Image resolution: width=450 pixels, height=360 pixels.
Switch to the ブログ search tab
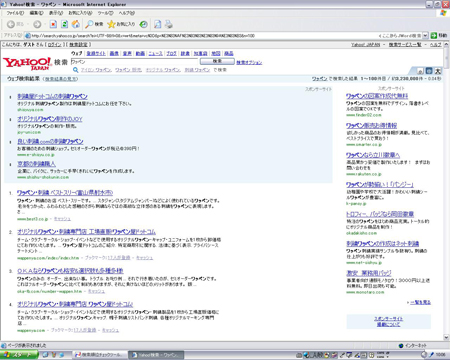172,53
